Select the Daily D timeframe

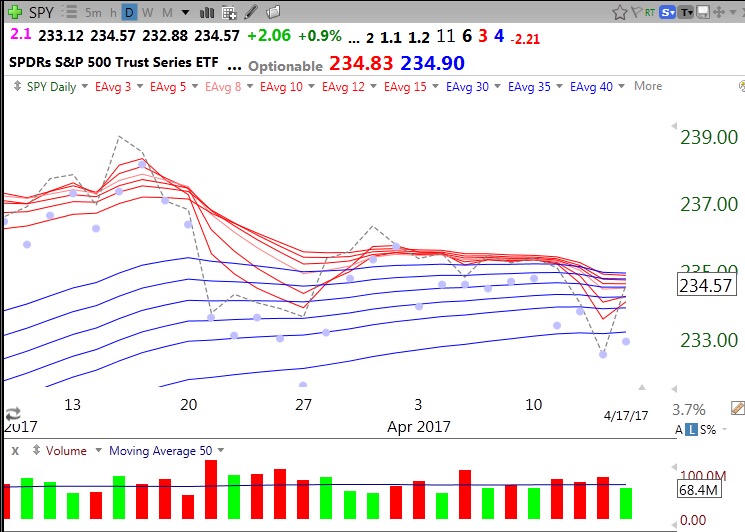tap(129, 12)
